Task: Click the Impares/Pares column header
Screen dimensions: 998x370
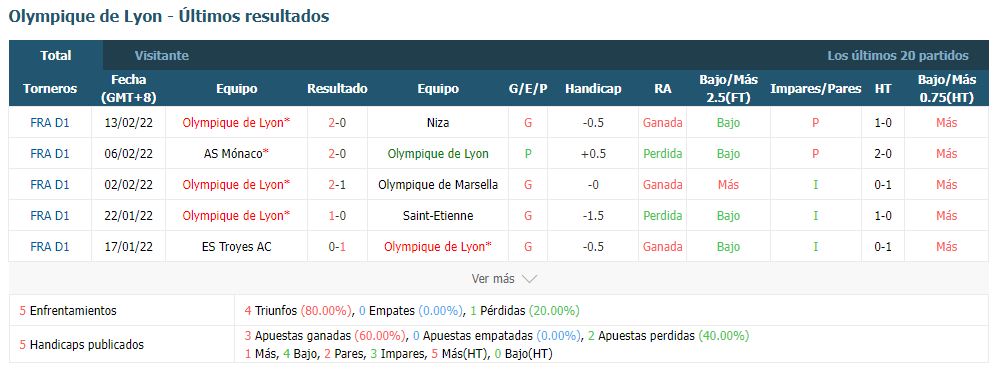Action: click(x=815, y=89)
